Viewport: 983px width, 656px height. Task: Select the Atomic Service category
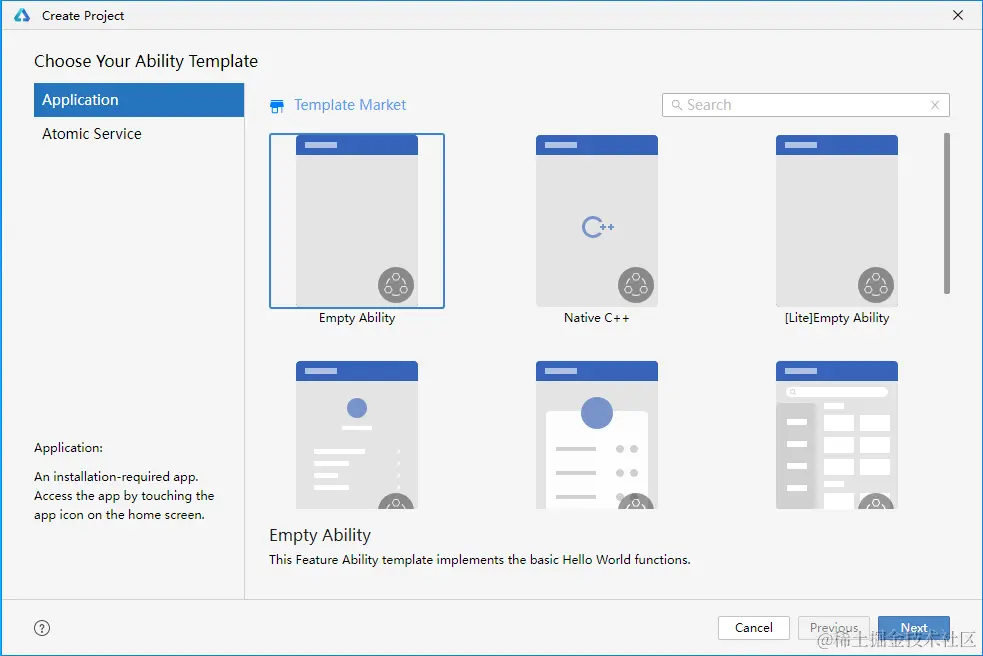(x=139, y=134)
